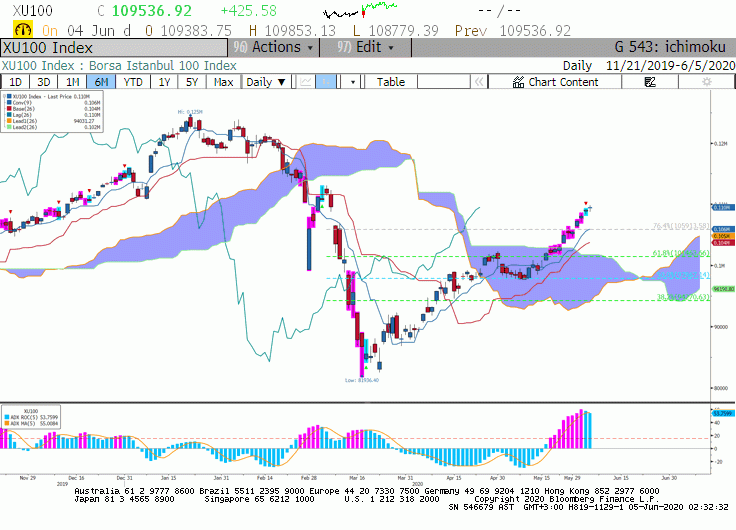Click the Table button
The height and width of the screenshot is (530, 736).
(x=391, y=82)
